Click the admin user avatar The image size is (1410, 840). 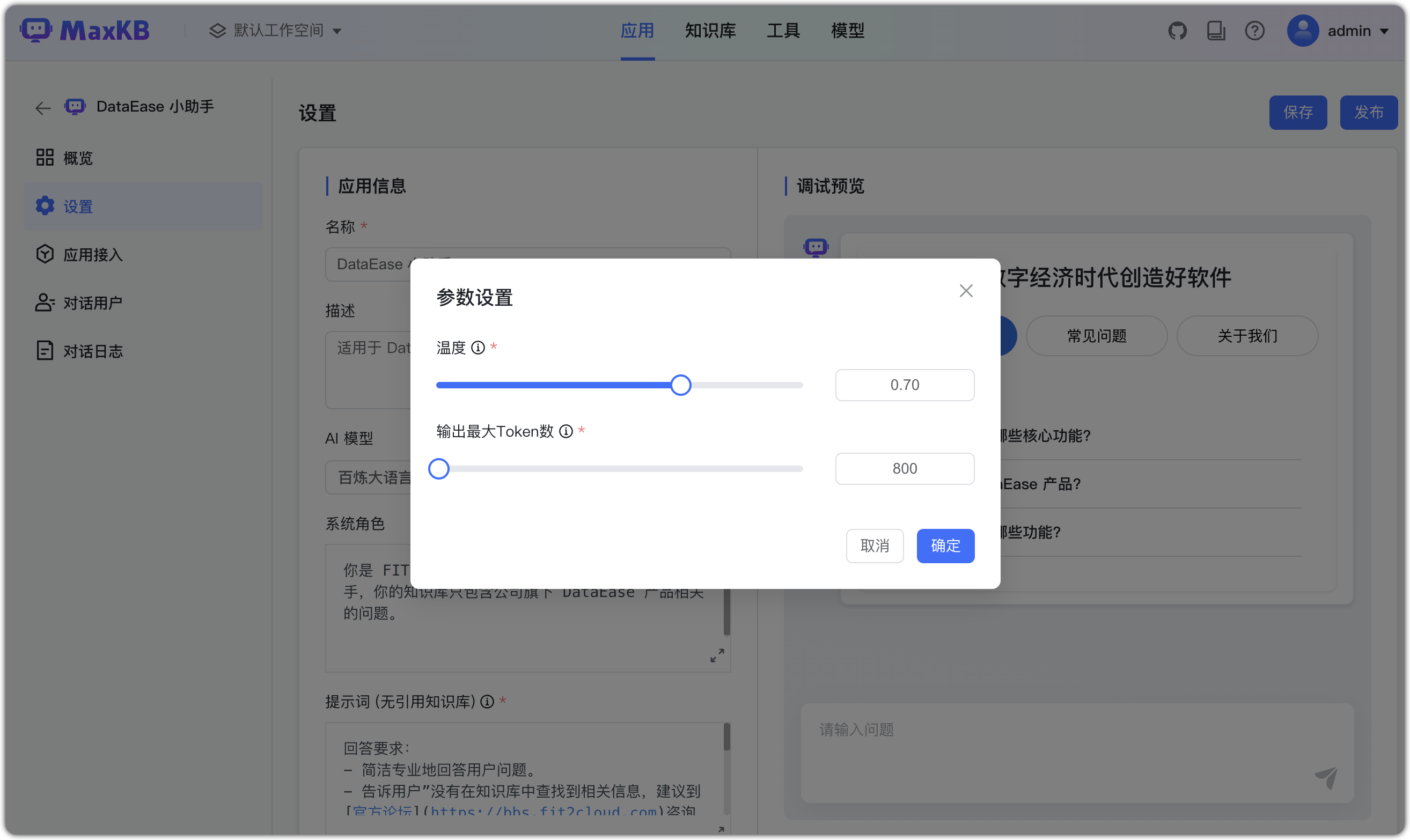click(1303, 31)
